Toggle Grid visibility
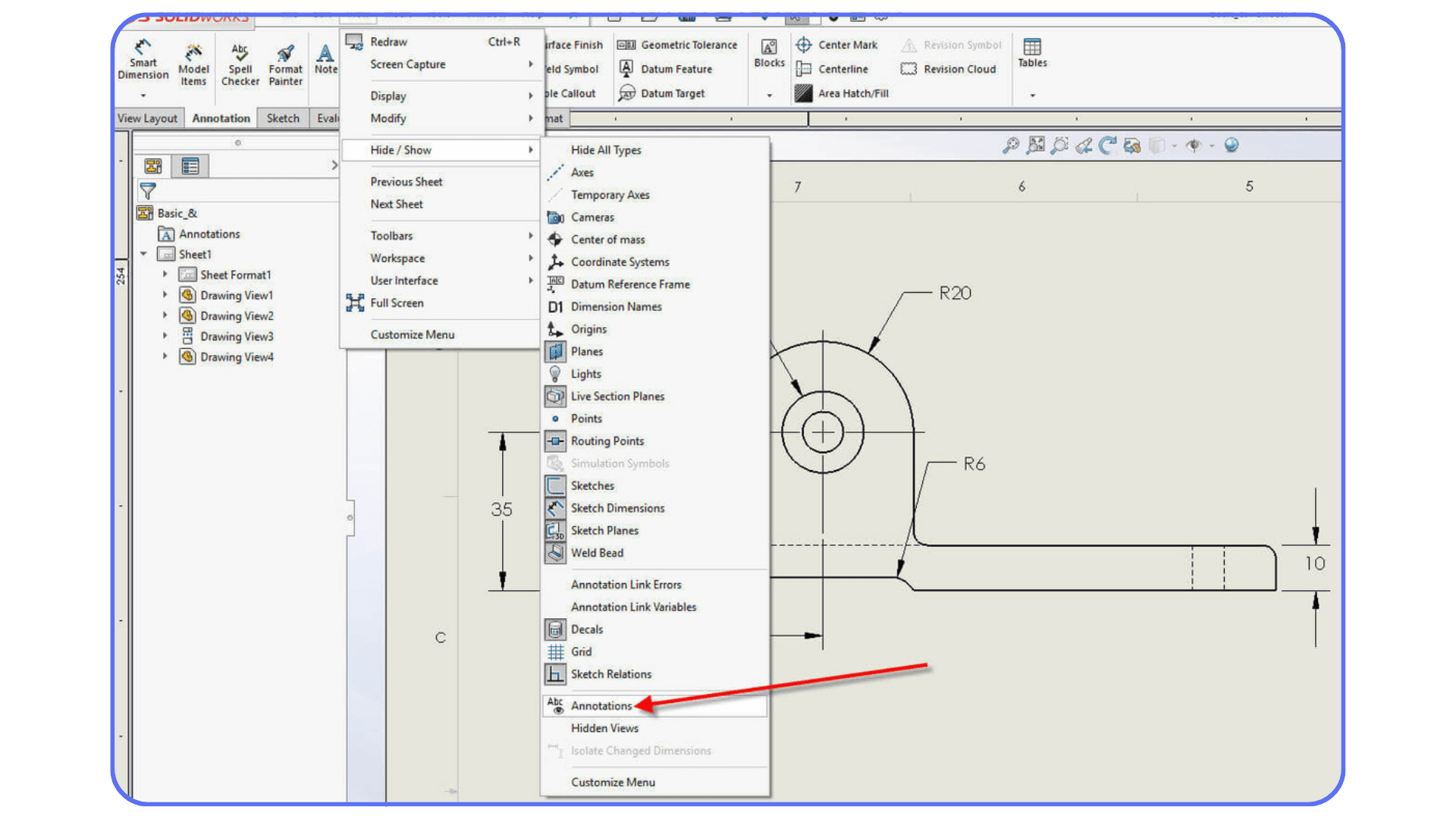Screen dimensions: 1456x819 point(580,651)
